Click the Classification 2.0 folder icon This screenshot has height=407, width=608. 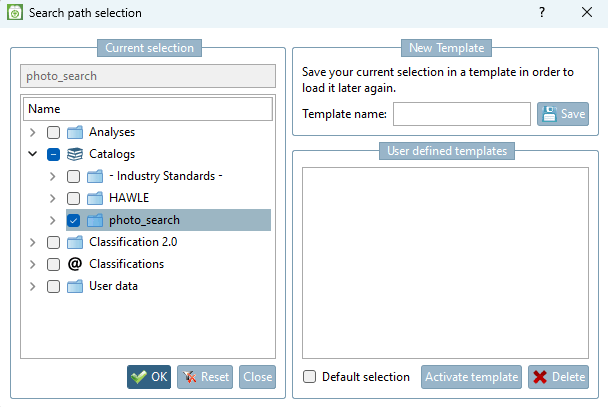tap(75, 242)
